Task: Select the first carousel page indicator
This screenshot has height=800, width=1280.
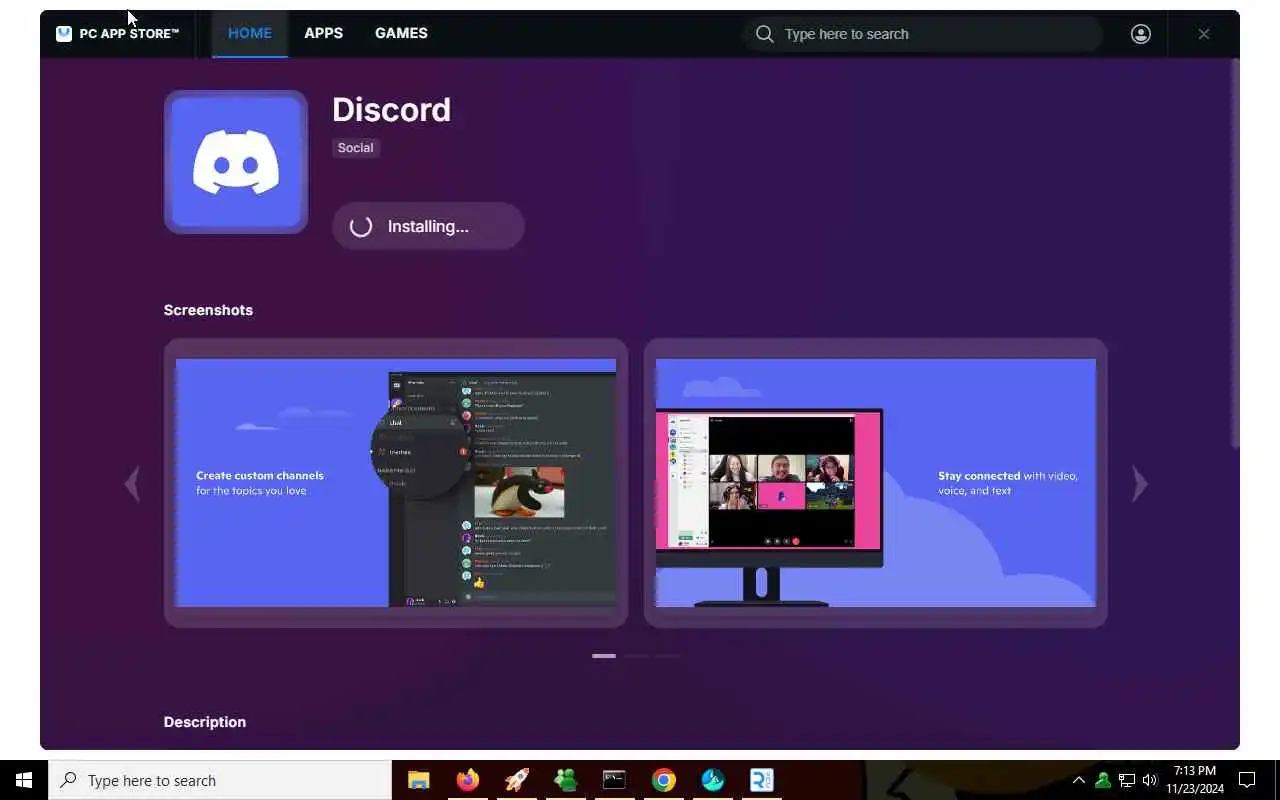Action: (604, 656)
